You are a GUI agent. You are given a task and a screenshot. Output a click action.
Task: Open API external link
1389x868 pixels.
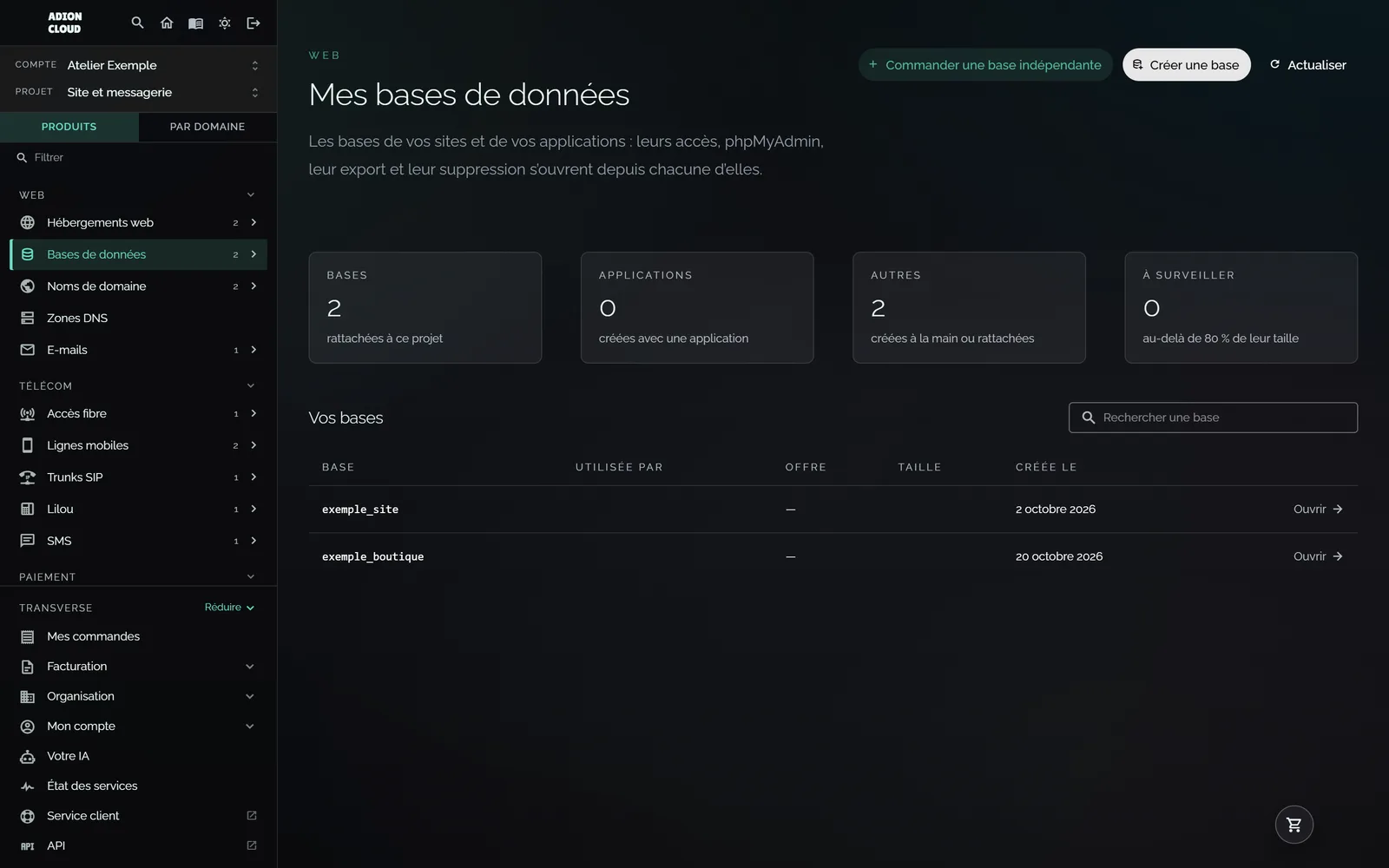139,845
